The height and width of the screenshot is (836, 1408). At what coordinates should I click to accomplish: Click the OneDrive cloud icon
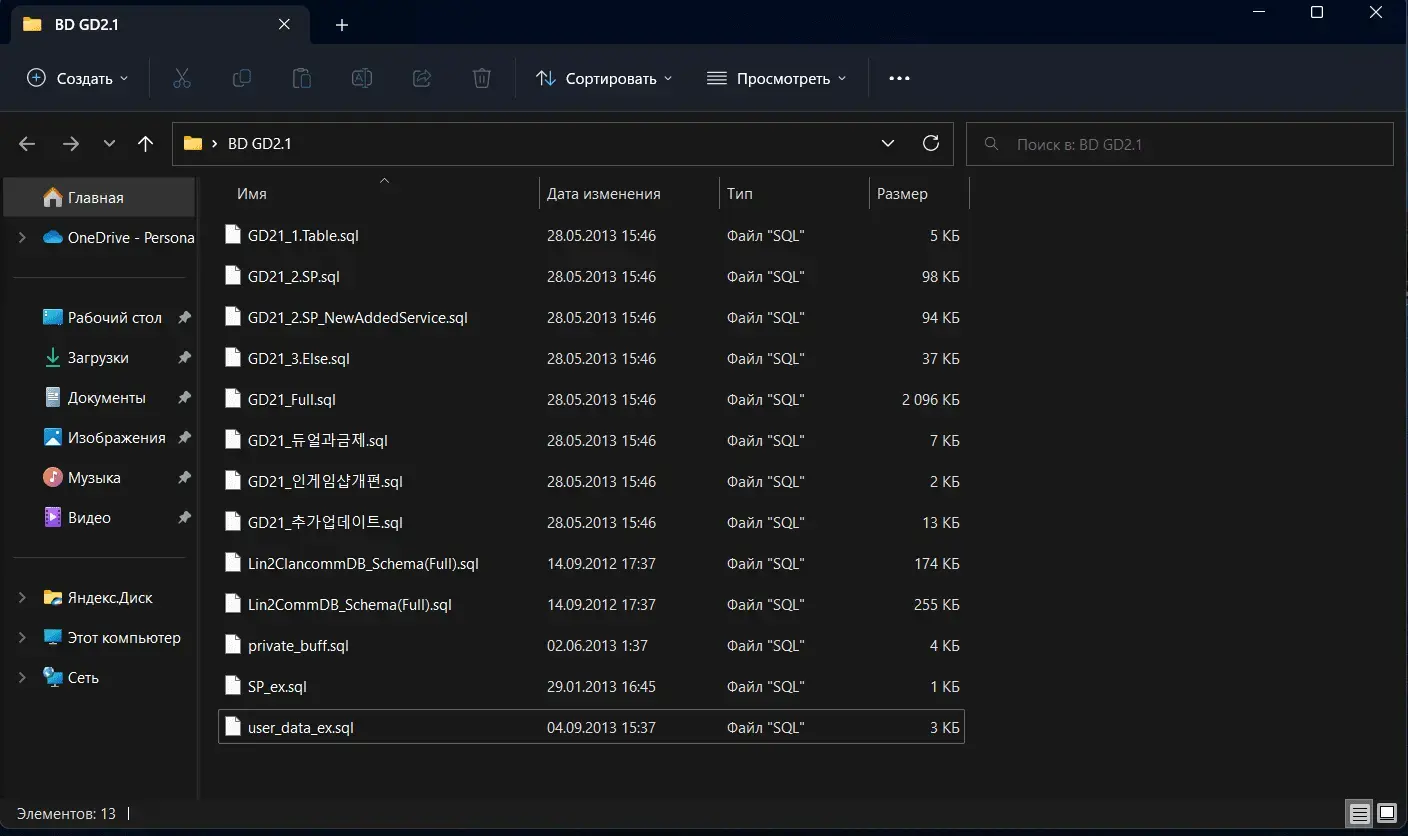pos(53,237)
